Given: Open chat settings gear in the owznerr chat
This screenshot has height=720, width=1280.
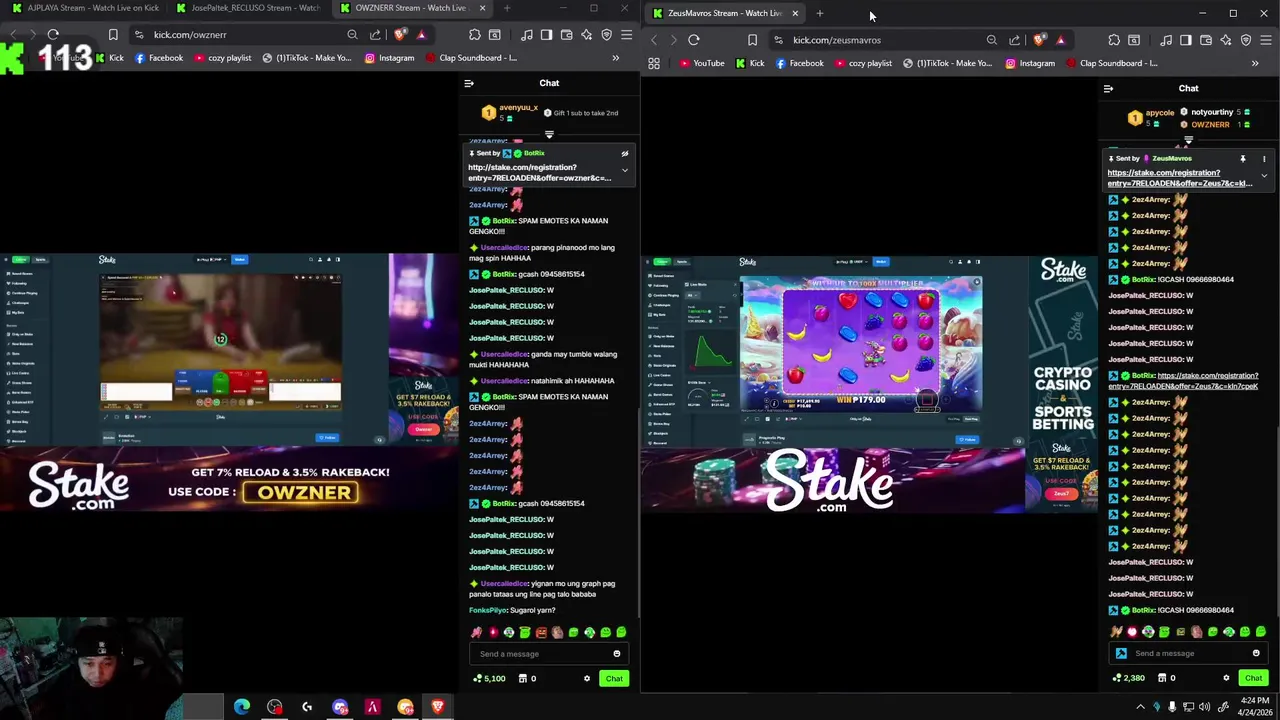Looking at the screenshot, I should (587, 678).
